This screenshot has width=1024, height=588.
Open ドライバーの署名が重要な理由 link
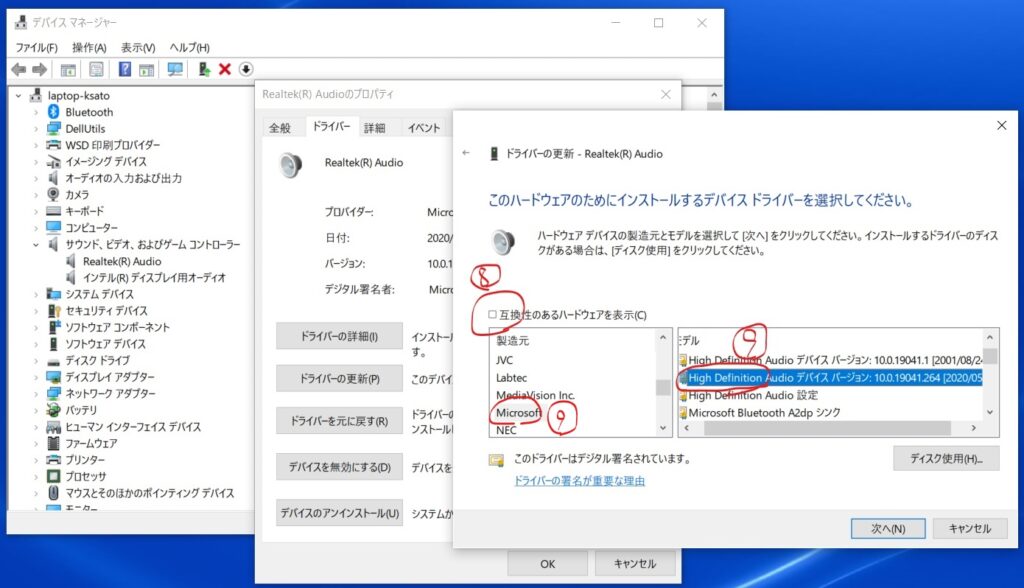point(579,481)
